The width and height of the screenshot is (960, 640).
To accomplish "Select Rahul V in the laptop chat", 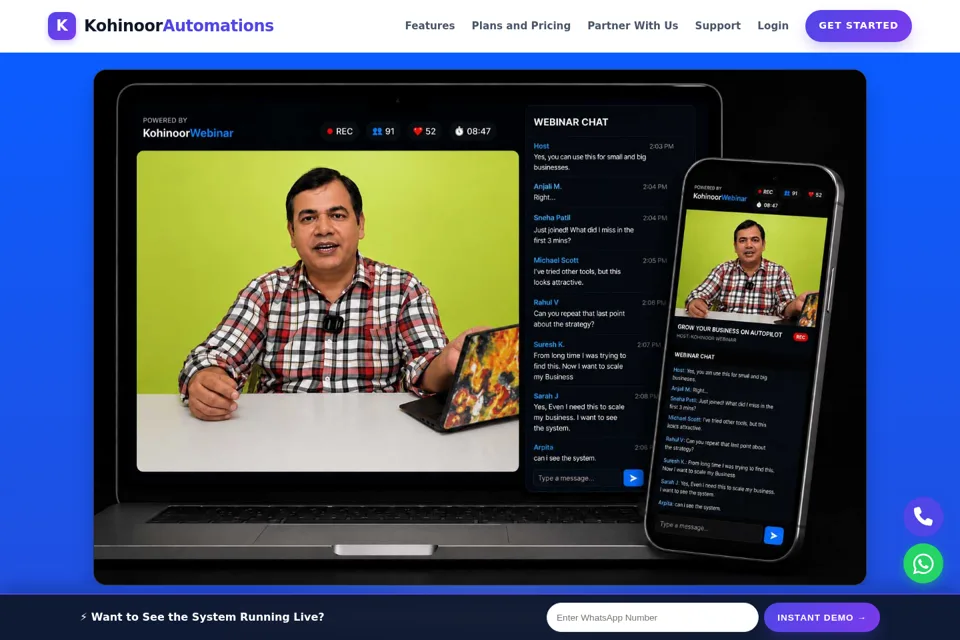I will (x=546, y=302).
